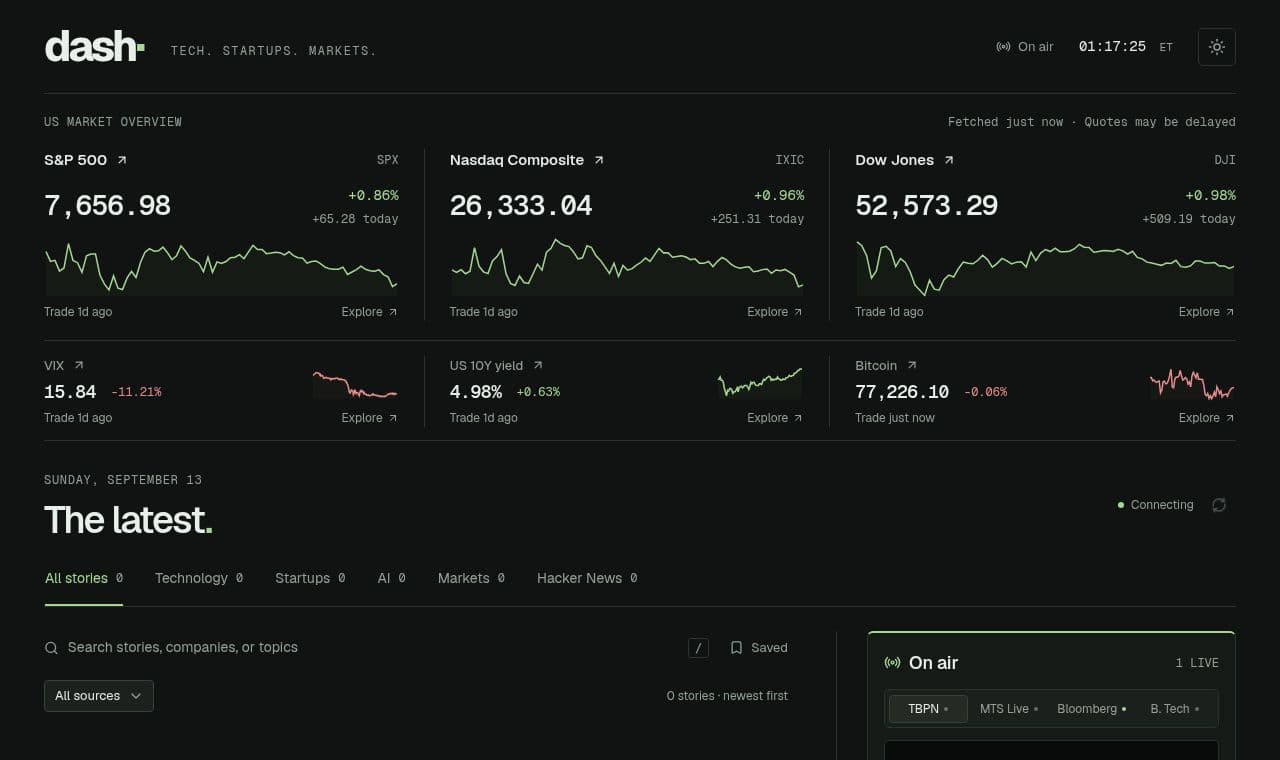Click the refresh icon beside Connecting
Image resolution: width=1280 pixels, height=760 pixels.
(1219, 505)
